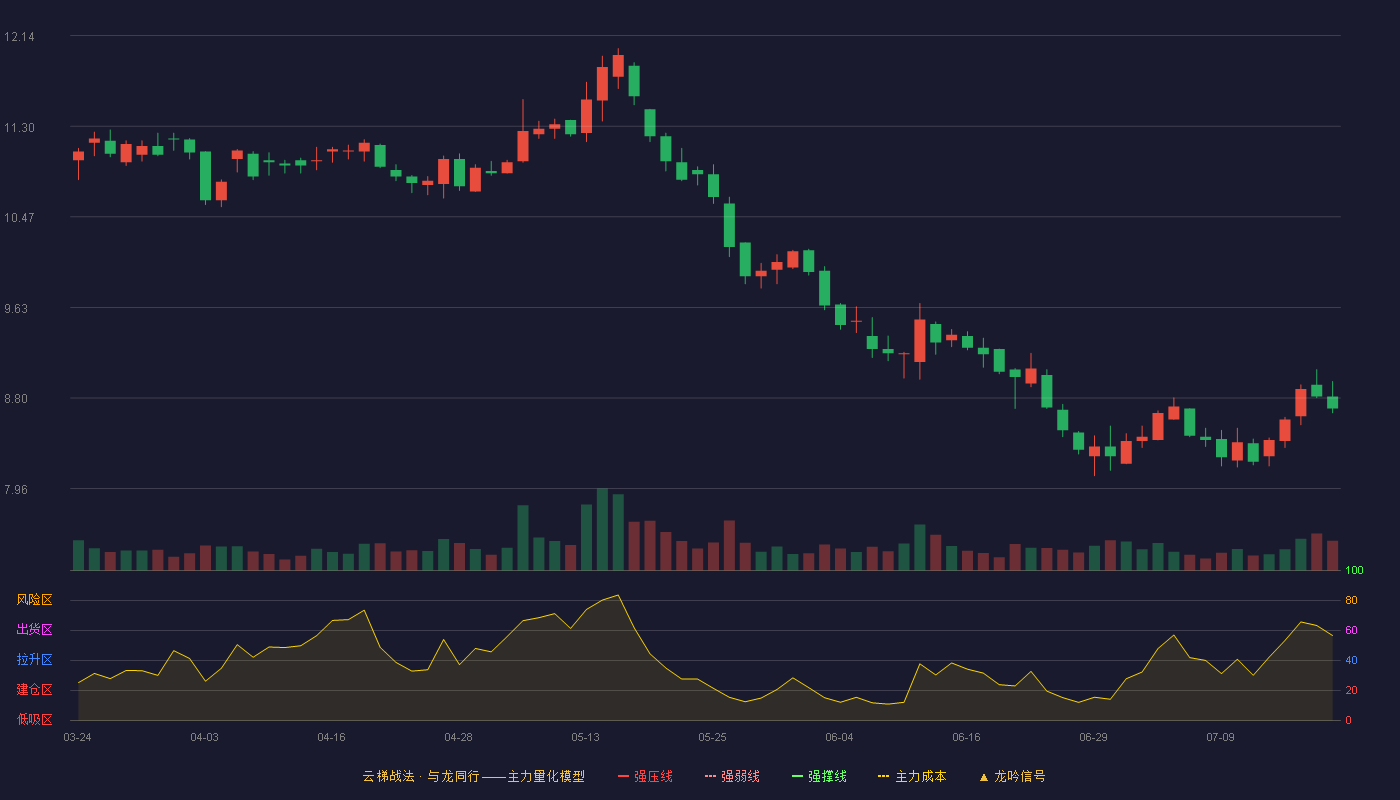Click the 龙吟信号 triangle legend icon

[984, 776]
